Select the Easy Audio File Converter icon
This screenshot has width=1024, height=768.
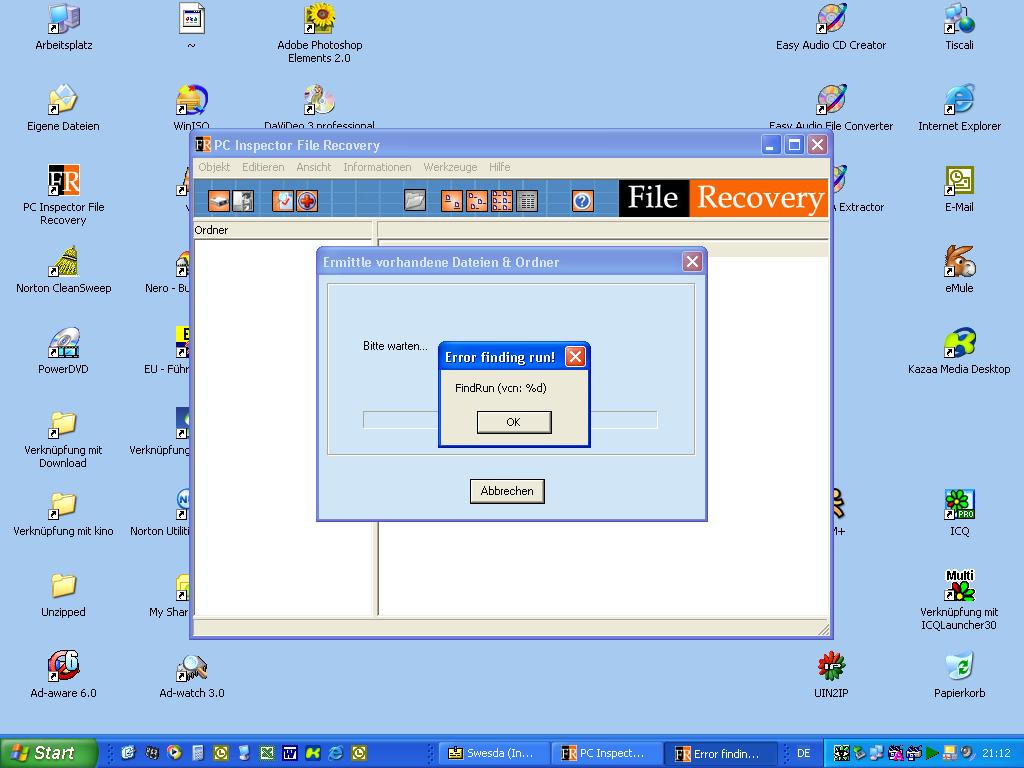(x=831, y=106)
